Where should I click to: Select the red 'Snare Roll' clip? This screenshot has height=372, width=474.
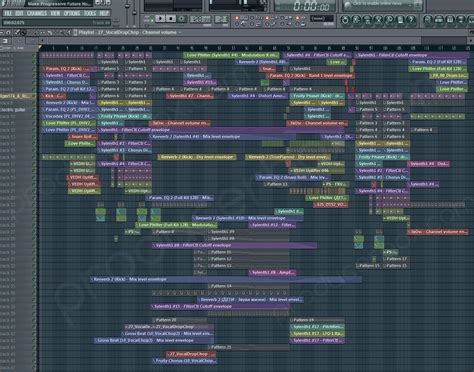point(83,137)
